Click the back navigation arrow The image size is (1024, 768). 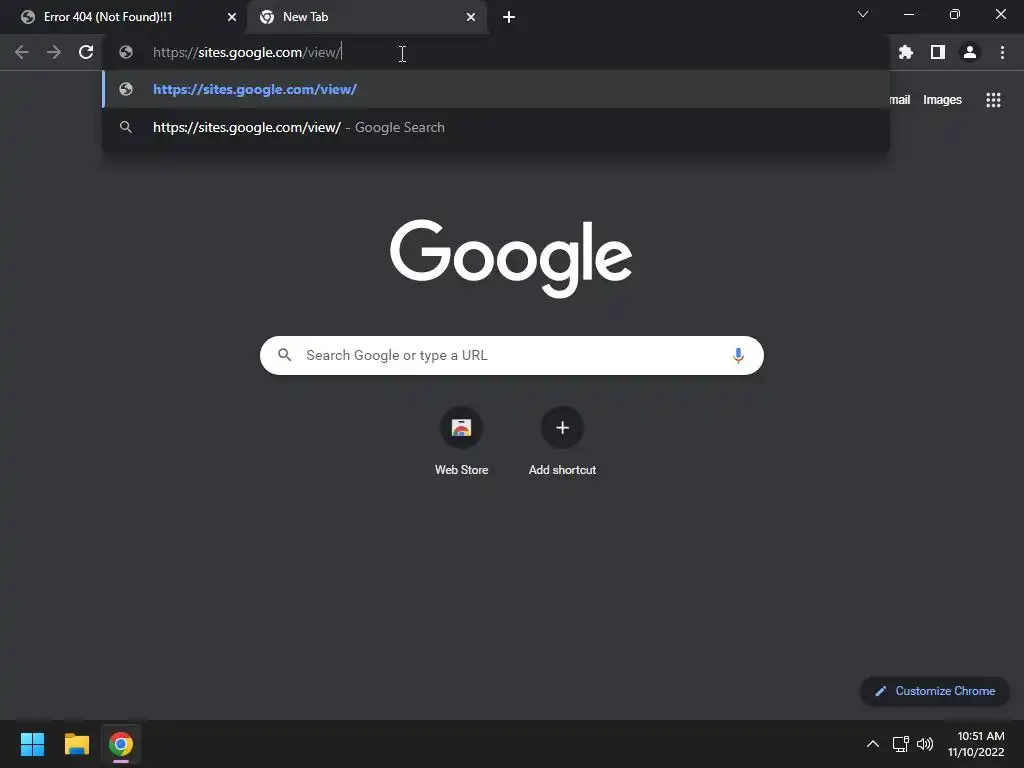tap(22, 52)
